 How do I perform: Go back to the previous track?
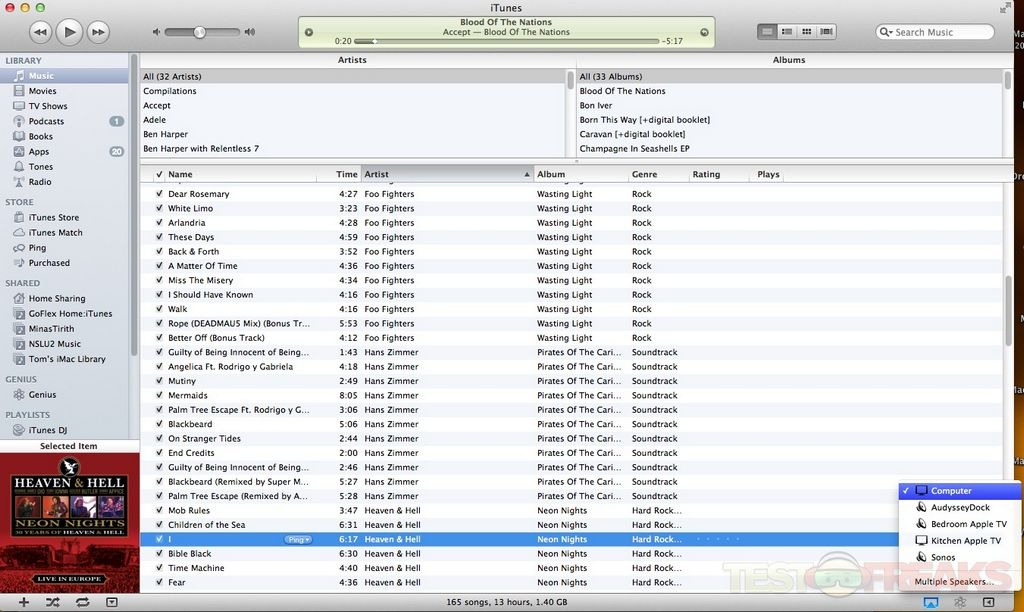pyautogui.click(x=40, y=32)
